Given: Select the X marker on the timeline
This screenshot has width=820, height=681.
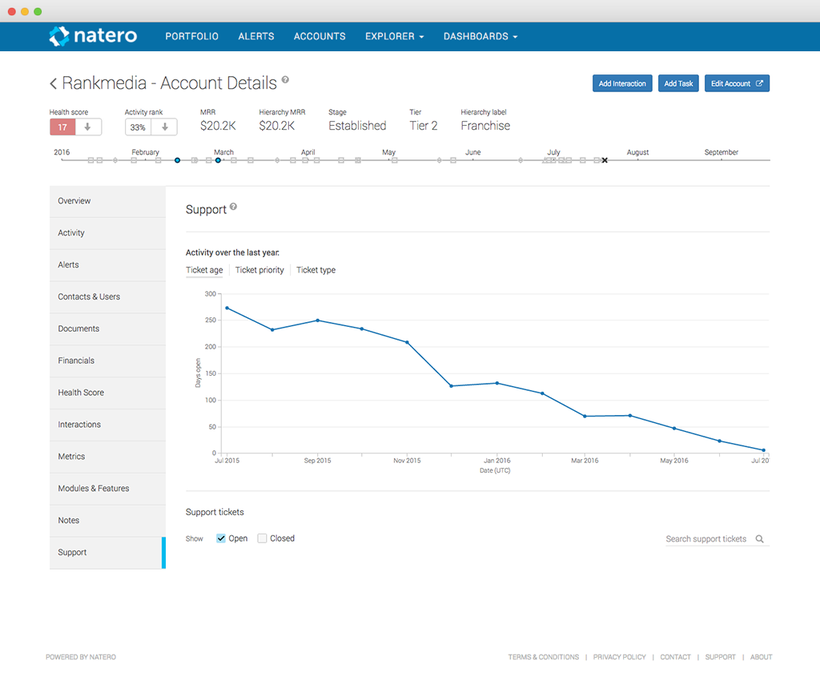Looking at the screenshot, I should (605, 161).
